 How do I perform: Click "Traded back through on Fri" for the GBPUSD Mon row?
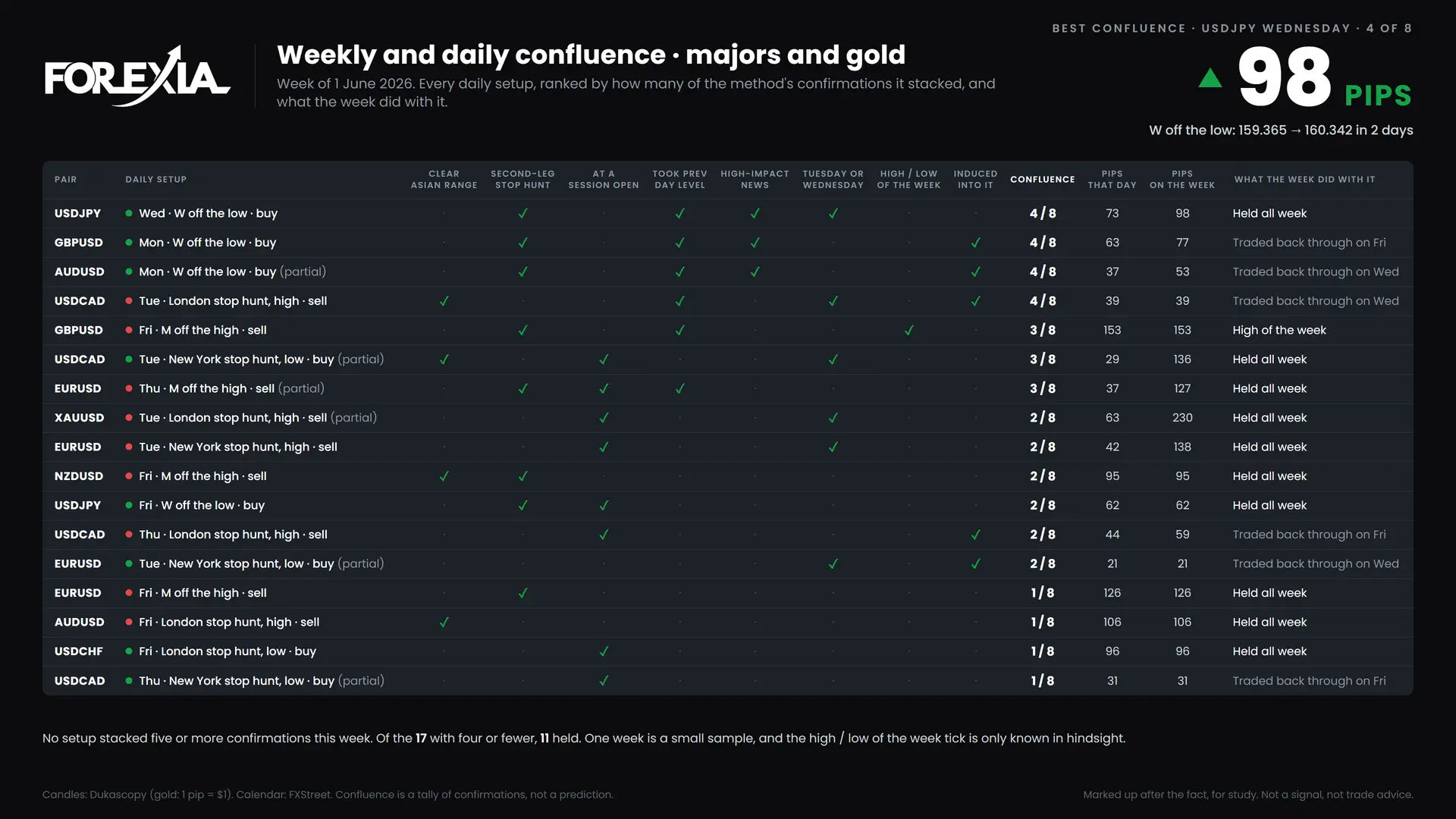pos(1309,243)
